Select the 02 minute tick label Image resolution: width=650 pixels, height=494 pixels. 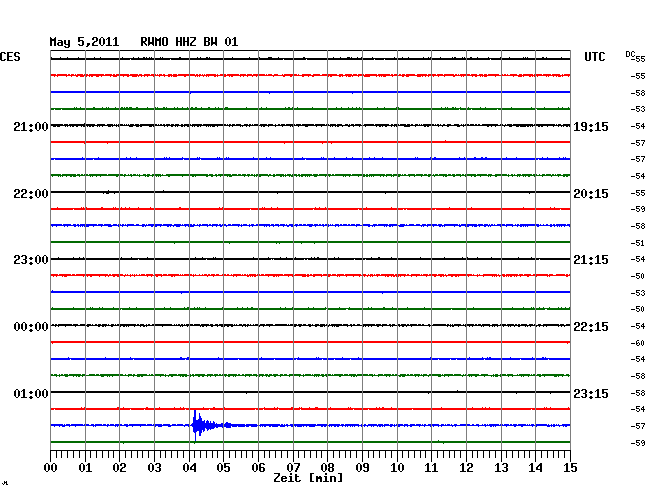(119, 468)
